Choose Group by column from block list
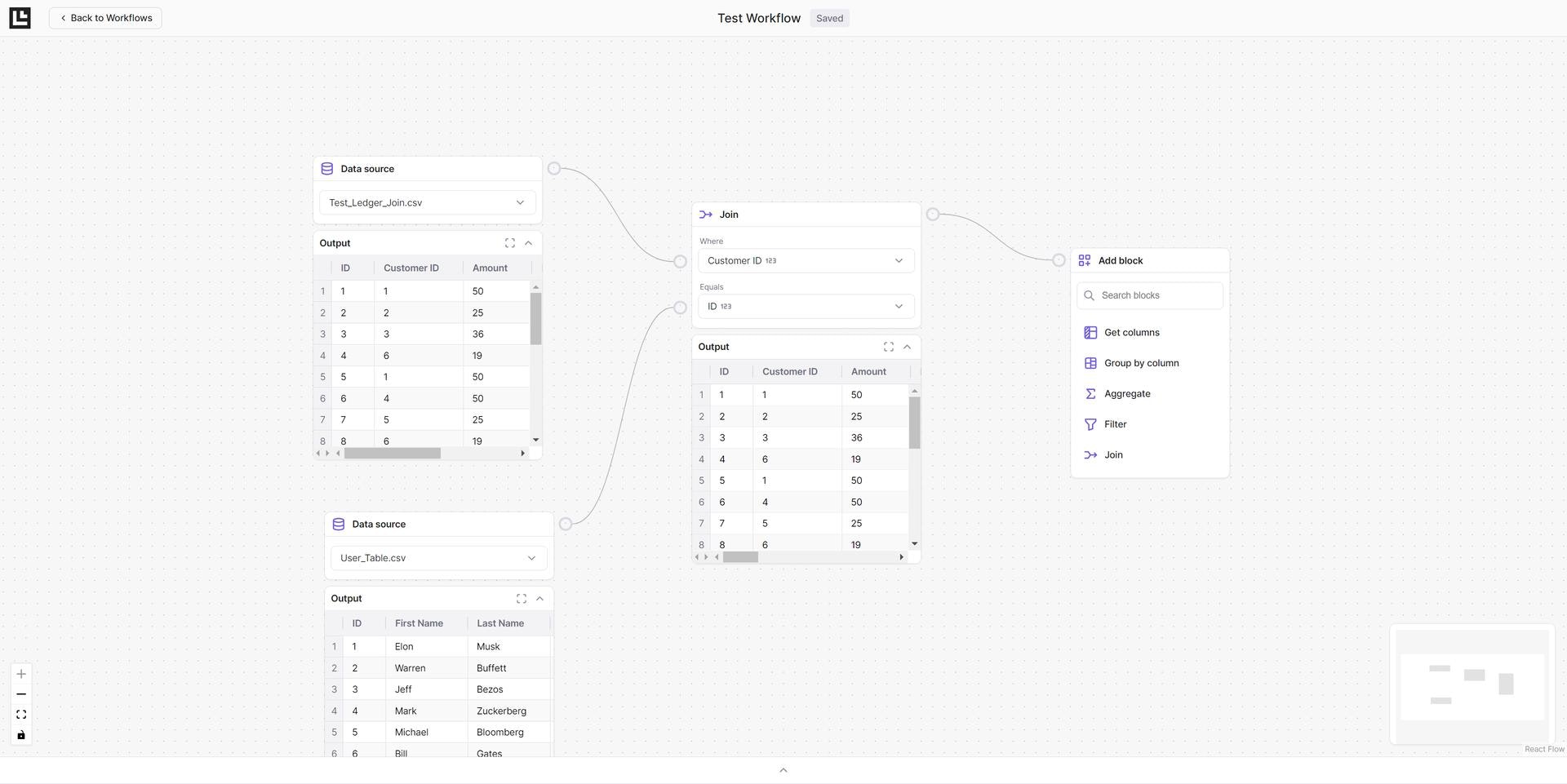Image resolution: width=1567 pixels, height=784 pixels. pos(1140,363)
